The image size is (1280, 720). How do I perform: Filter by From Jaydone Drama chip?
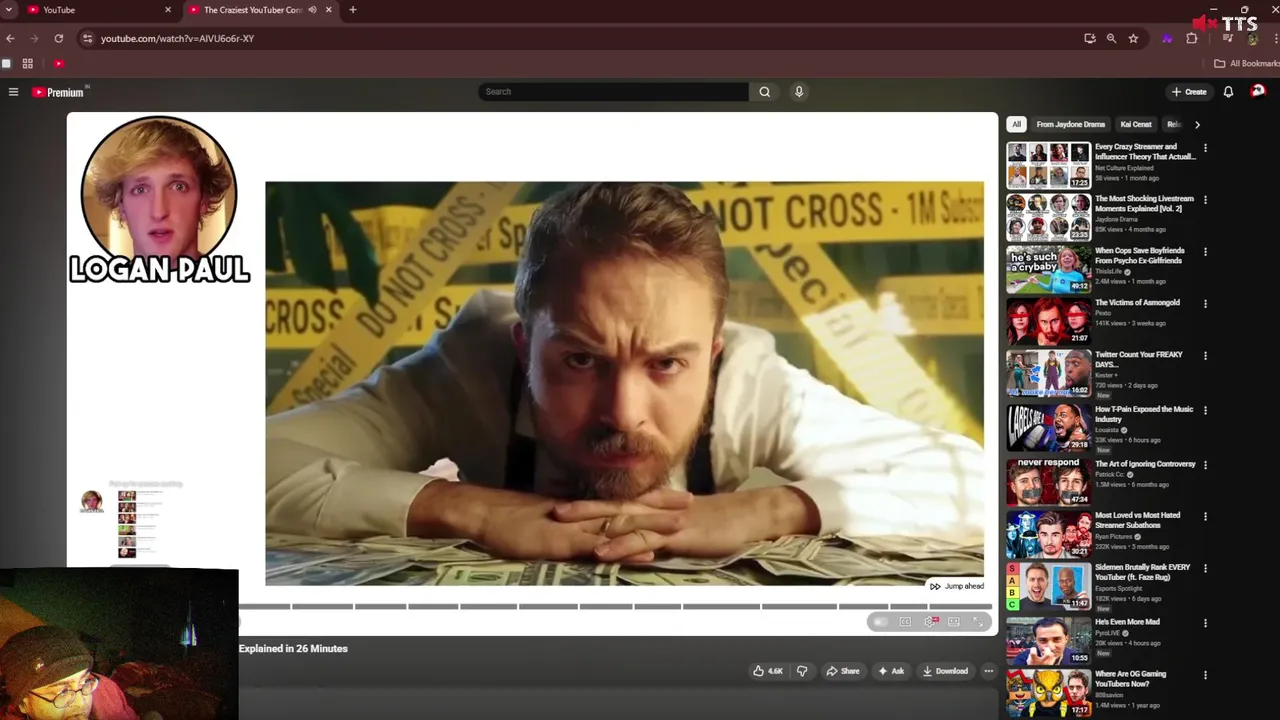click(1070, 125)
